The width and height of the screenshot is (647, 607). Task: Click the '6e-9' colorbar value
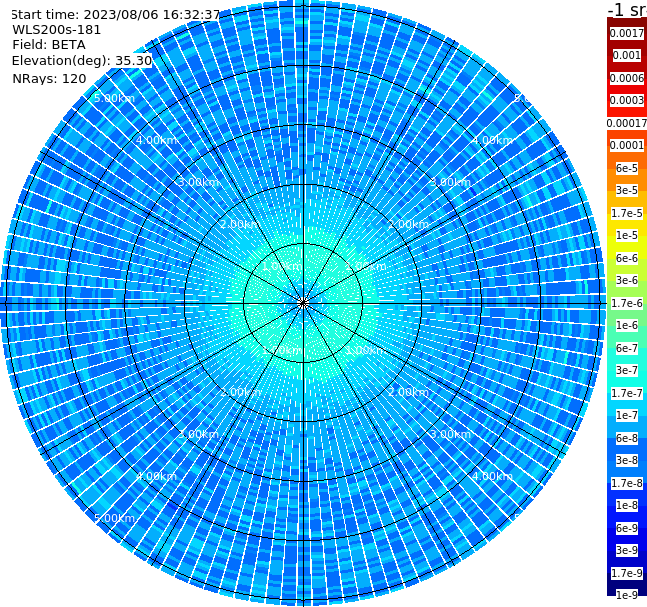click(x=627, y=528)
